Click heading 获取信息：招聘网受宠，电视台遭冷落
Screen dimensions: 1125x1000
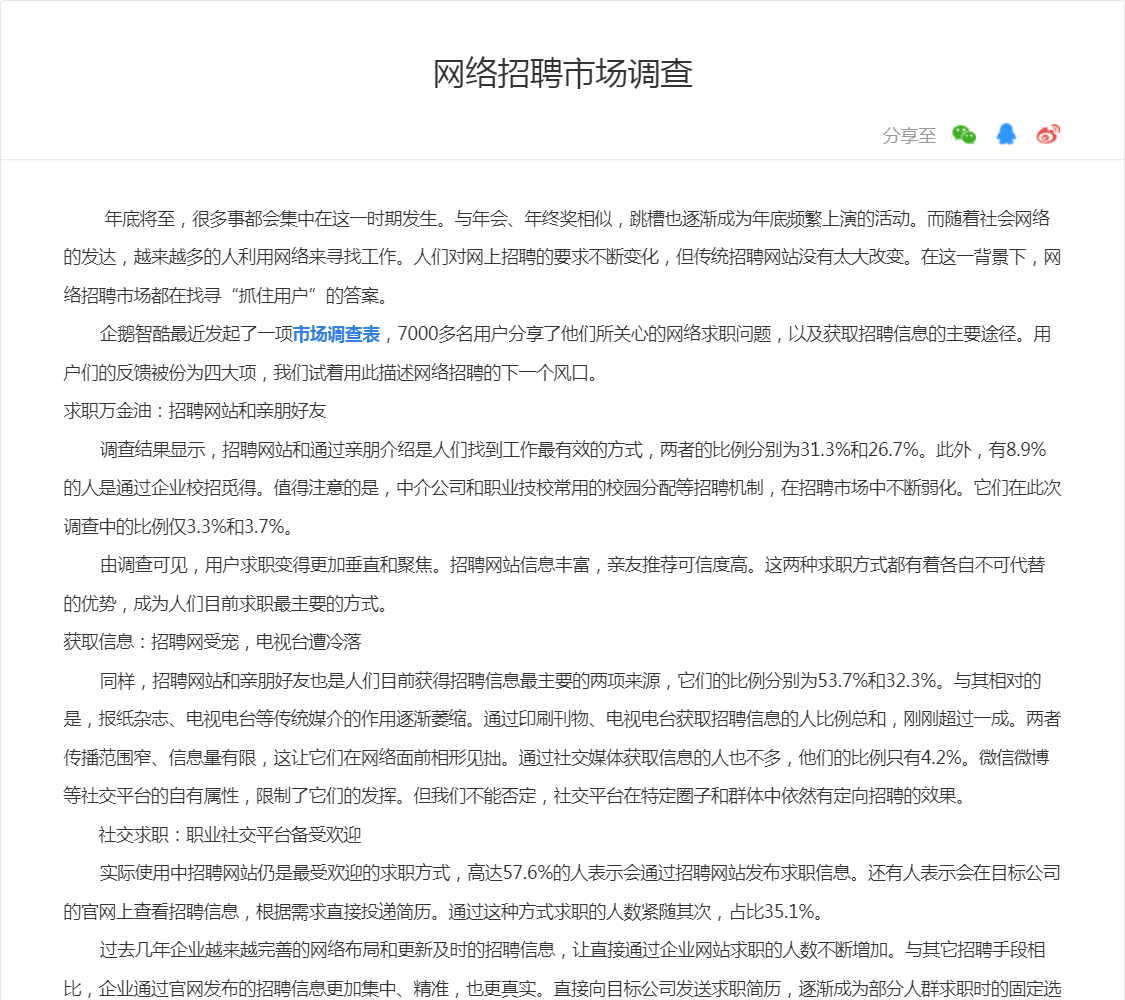tap(212, 642)
